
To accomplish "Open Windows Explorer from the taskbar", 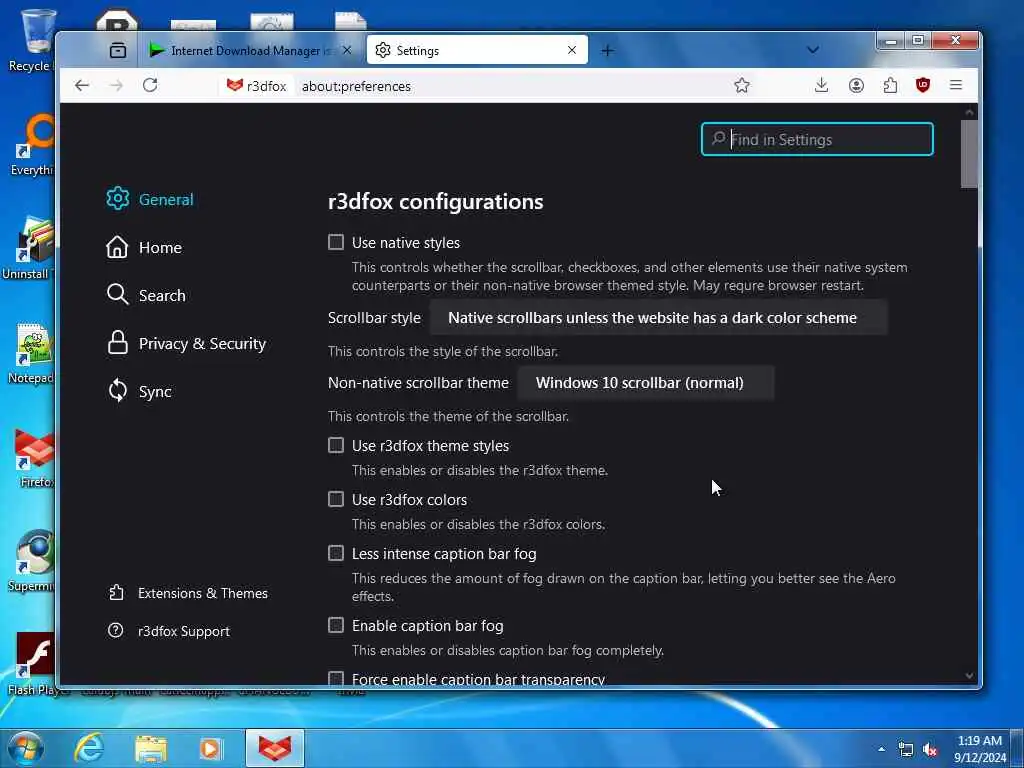I will click(151, 748).
